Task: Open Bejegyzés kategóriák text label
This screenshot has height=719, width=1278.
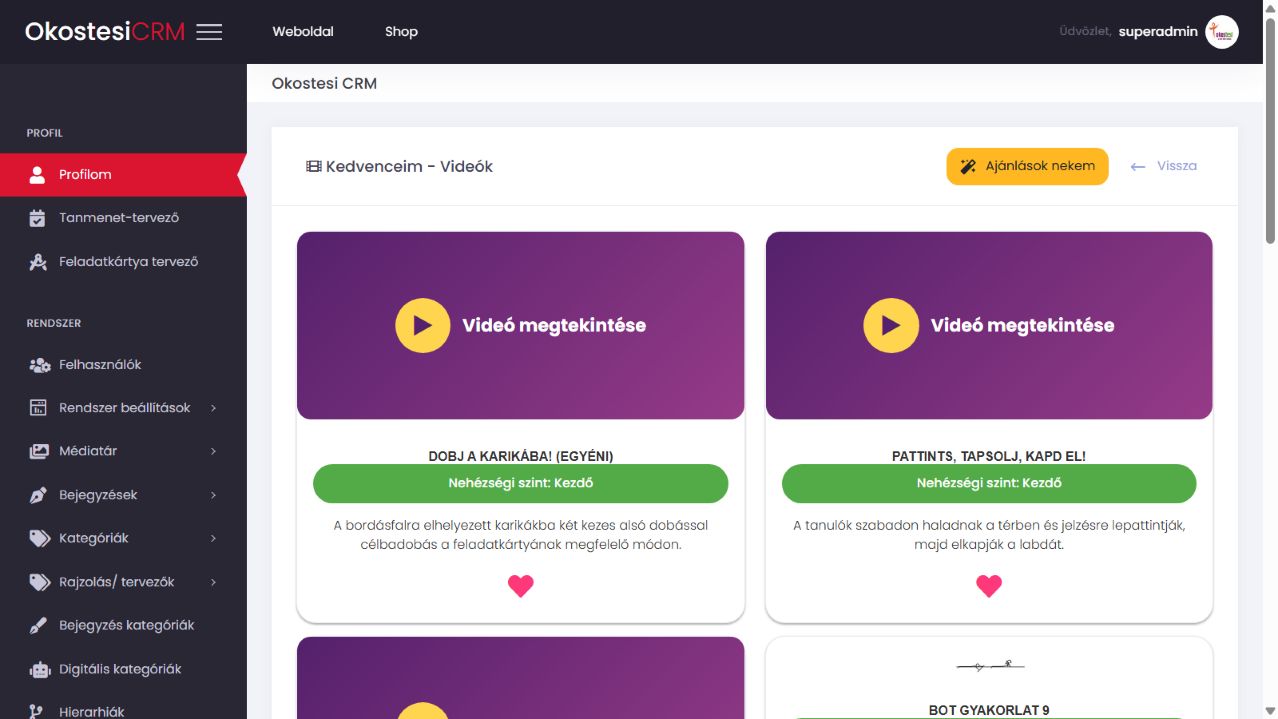Action: pos(126,626)
